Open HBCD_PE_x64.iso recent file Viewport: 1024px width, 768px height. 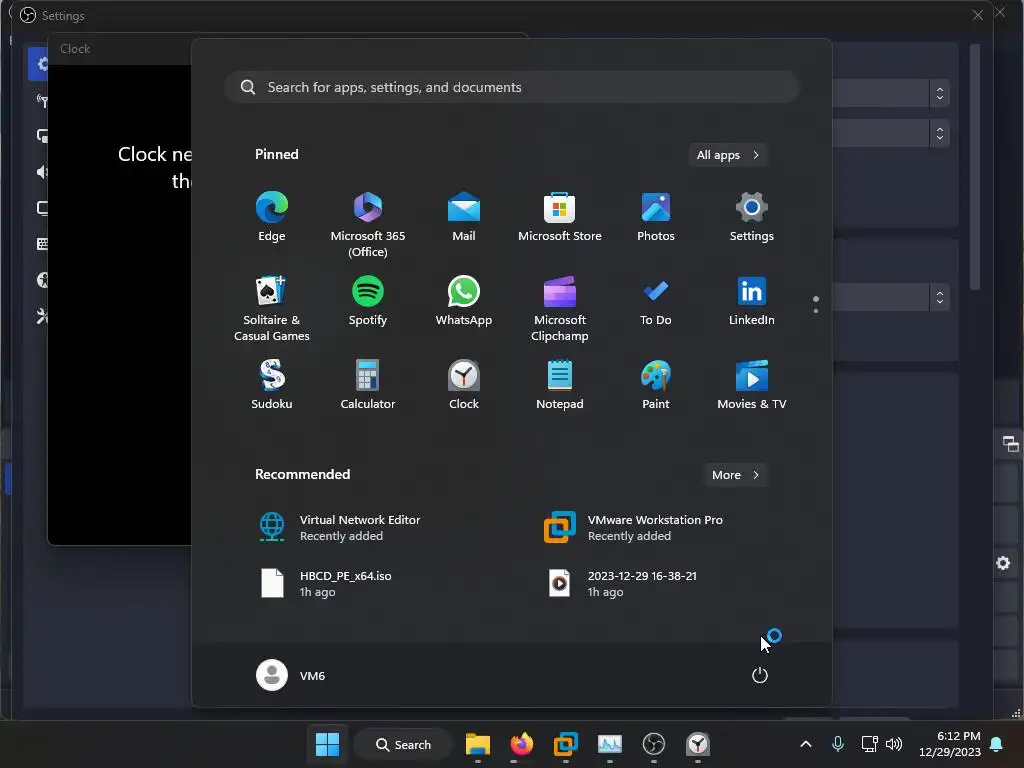coord(325,583)
